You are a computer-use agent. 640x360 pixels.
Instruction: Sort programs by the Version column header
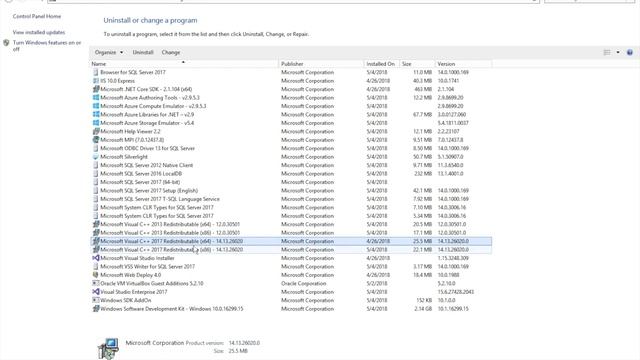[x=464, y=64]
